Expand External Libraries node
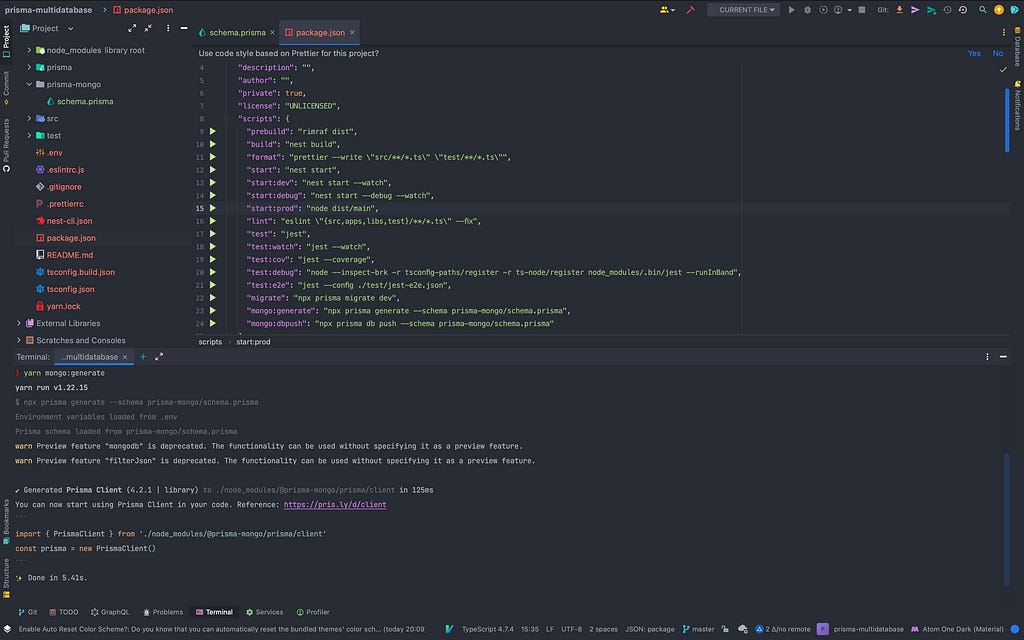 (x=18, y=323)
